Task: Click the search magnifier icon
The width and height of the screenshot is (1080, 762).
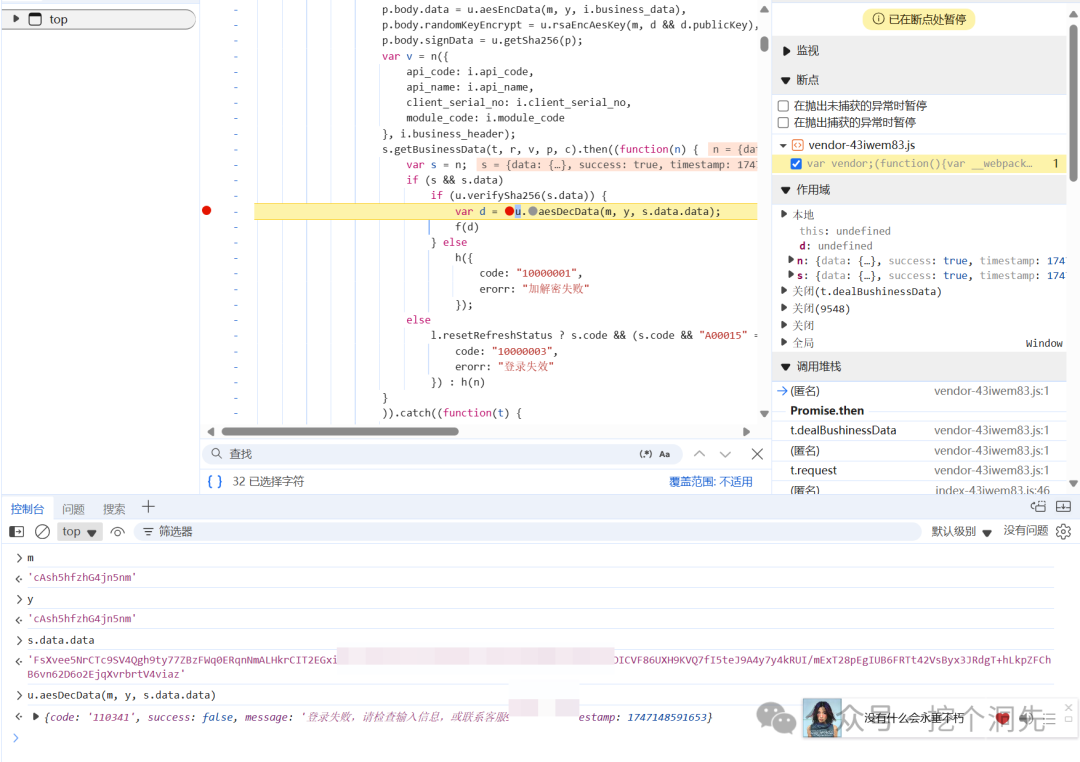Action: pos(216,453)
